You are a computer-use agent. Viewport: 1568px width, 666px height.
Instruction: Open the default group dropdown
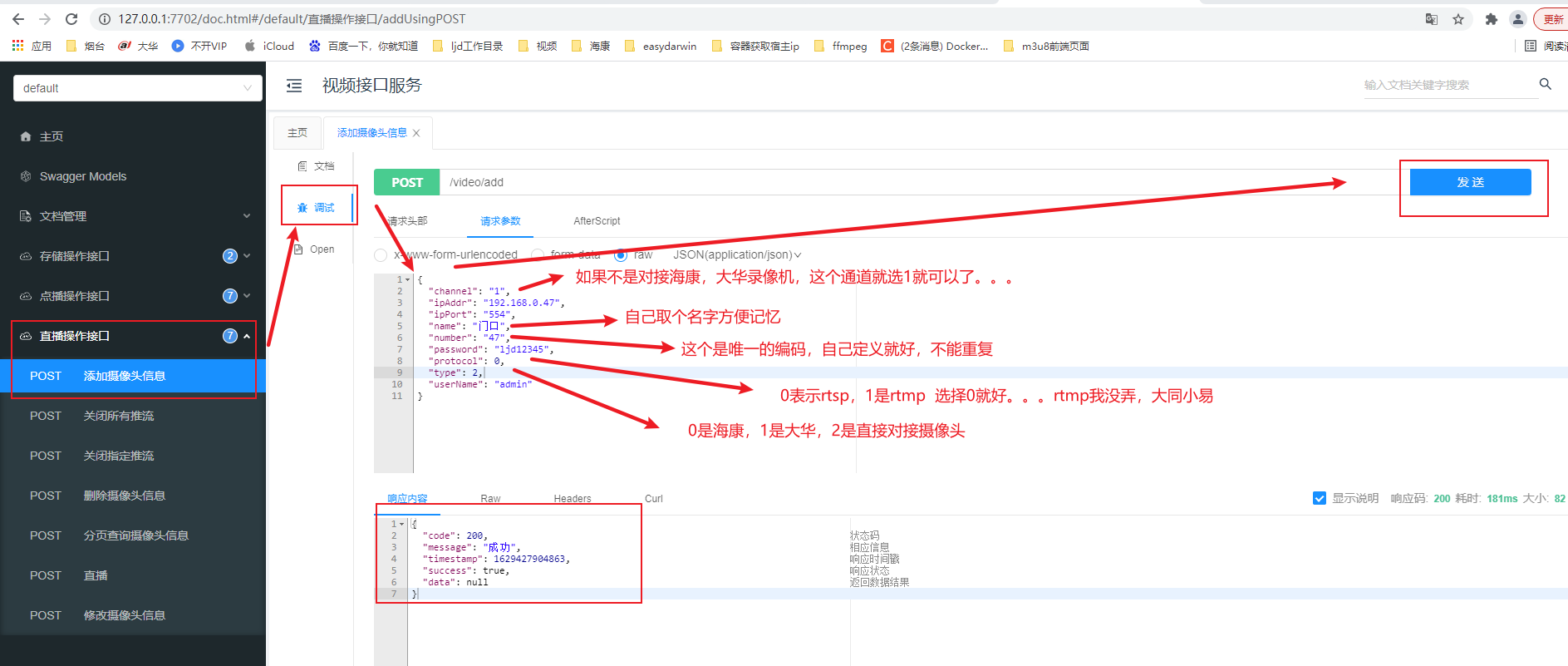pyautogui.click(x=138, y=88)
